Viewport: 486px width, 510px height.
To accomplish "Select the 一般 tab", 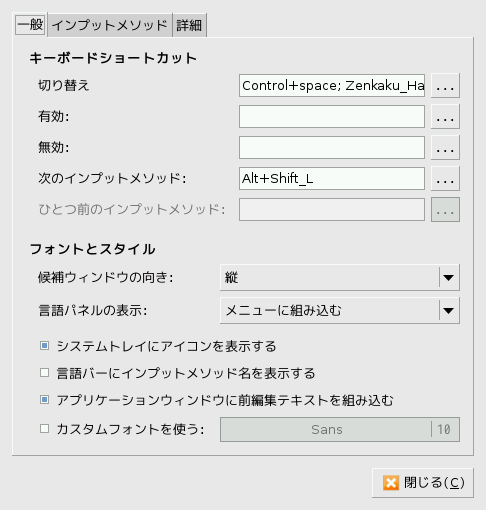I will tap(30, 24).
